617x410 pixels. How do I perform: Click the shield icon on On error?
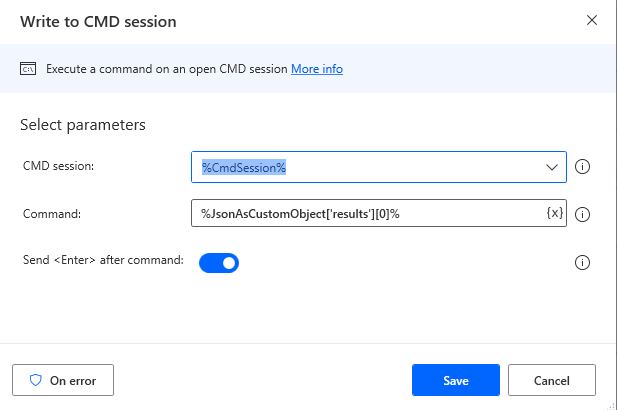[35, 380]
